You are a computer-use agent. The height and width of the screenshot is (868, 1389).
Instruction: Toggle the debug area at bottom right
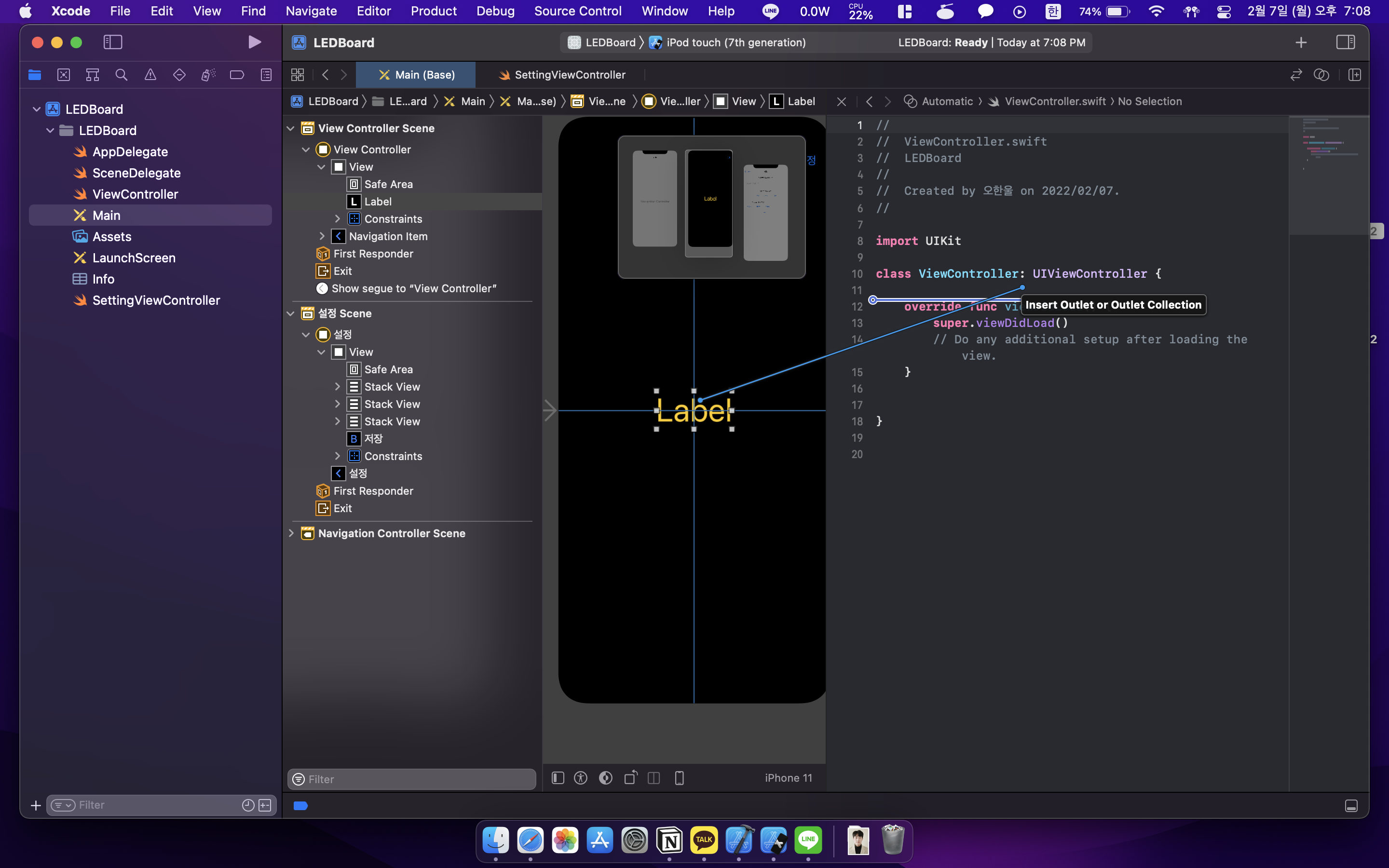click(x=1351, y=806)
